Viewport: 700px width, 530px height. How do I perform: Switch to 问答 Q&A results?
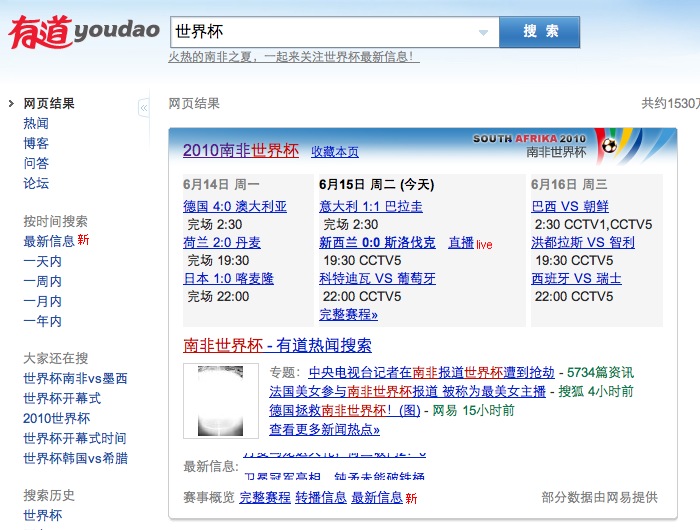coord(36,163)
